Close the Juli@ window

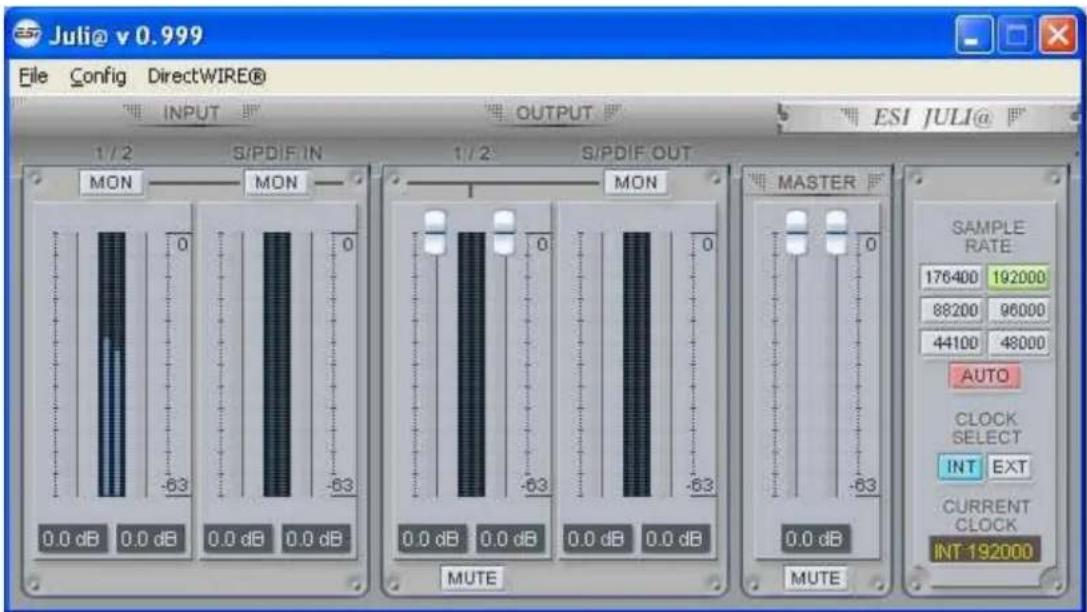[x=1058, y=34]
